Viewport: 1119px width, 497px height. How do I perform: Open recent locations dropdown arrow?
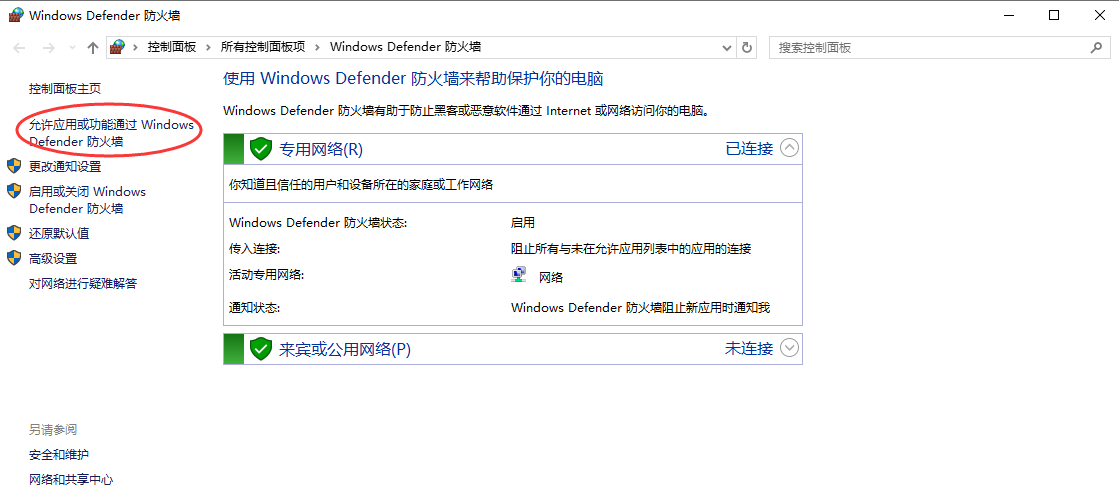pos(71,47)
